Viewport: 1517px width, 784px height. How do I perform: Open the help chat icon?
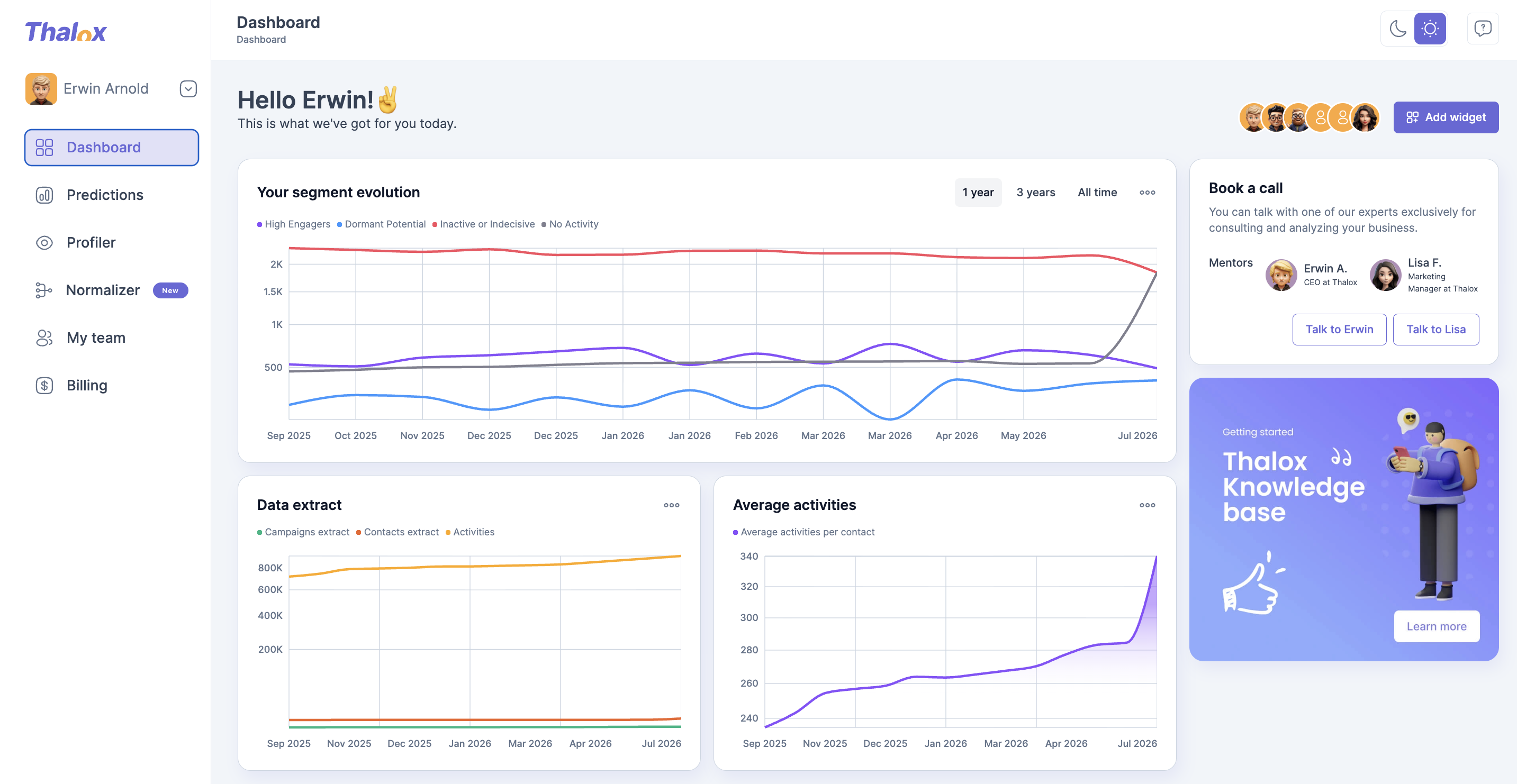click(1482, 28)
